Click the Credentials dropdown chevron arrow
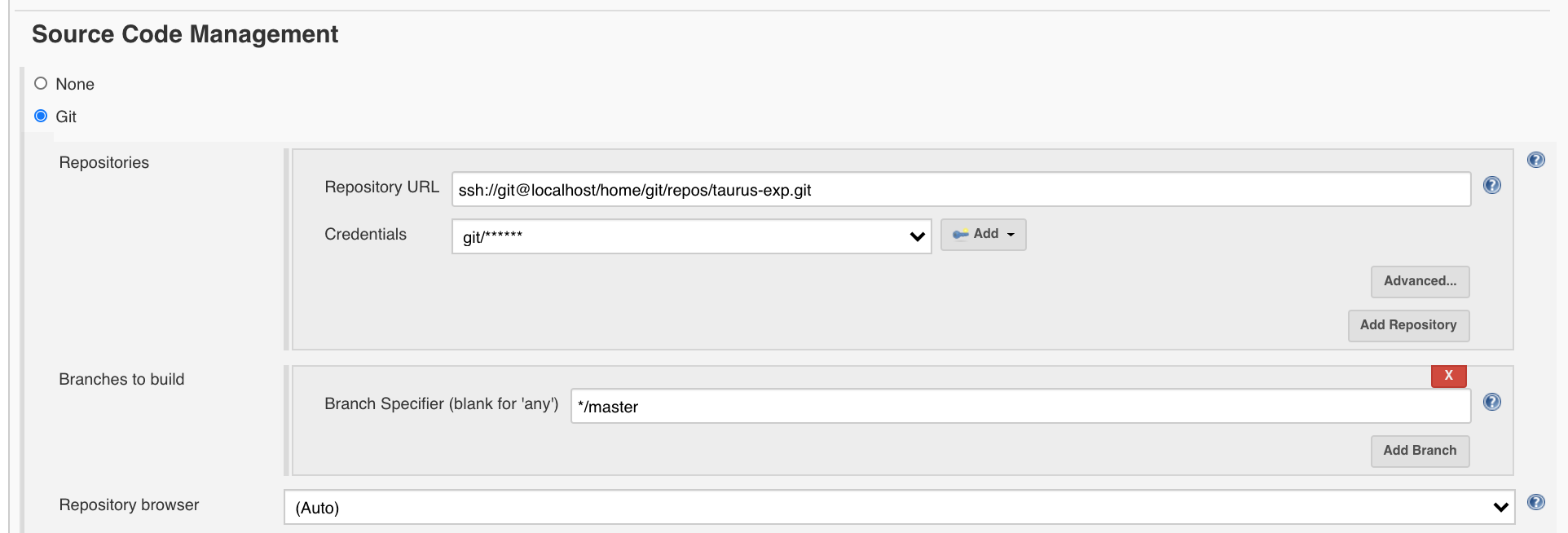The image size is (1568, 533). tap(917, 237)
